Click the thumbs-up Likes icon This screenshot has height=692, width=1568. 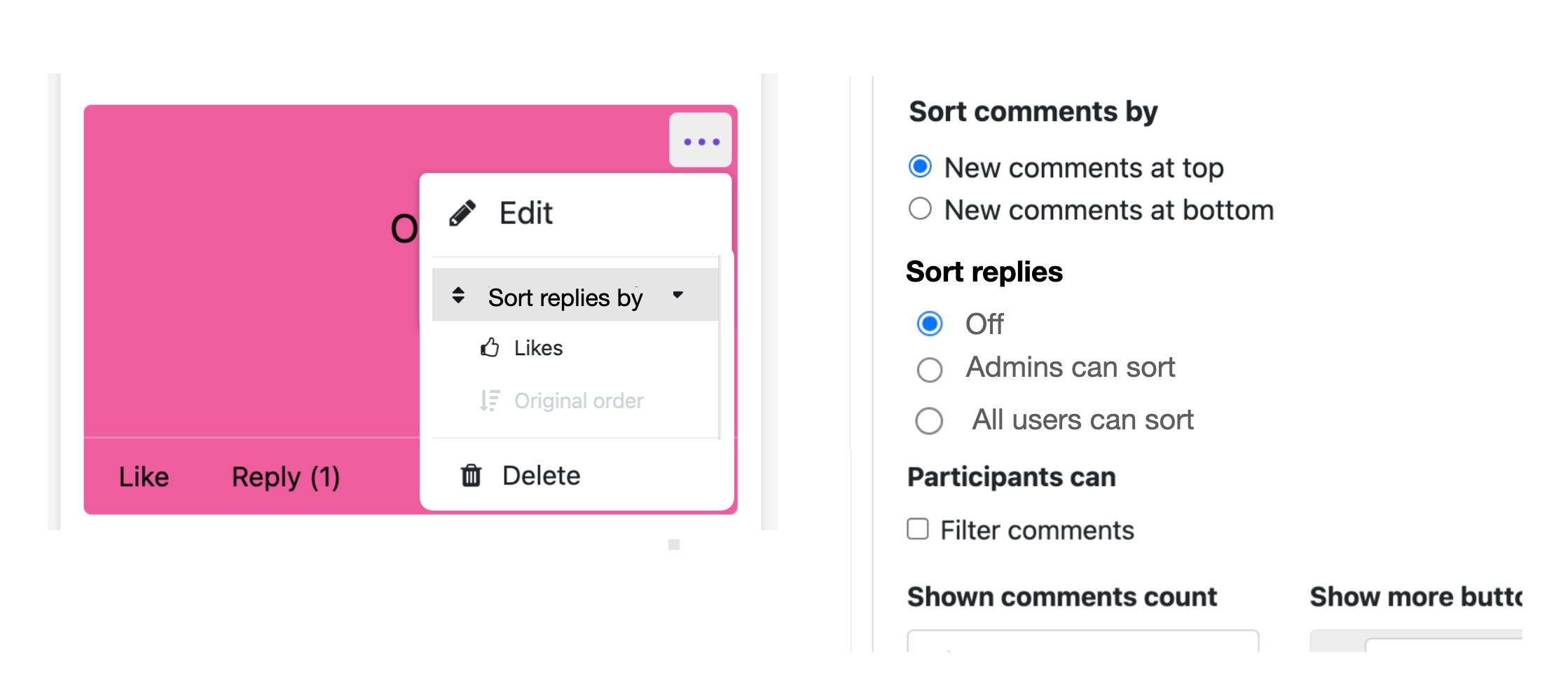click(490, 347)
